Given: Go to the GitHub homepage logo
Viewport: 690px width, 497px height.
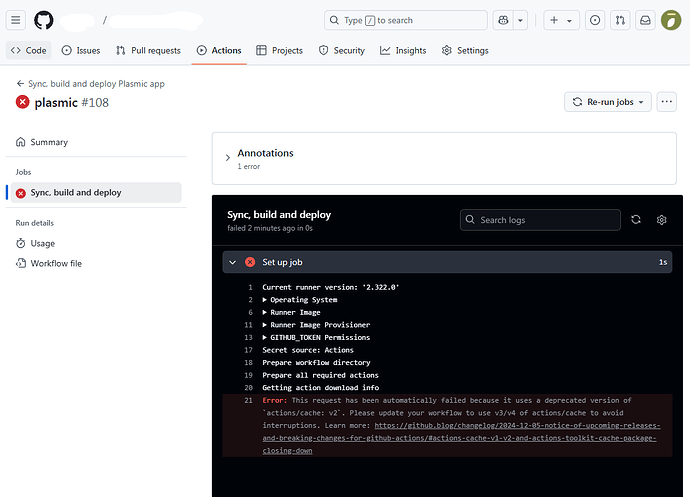Looking at the screenshot, I should [44, 20].
